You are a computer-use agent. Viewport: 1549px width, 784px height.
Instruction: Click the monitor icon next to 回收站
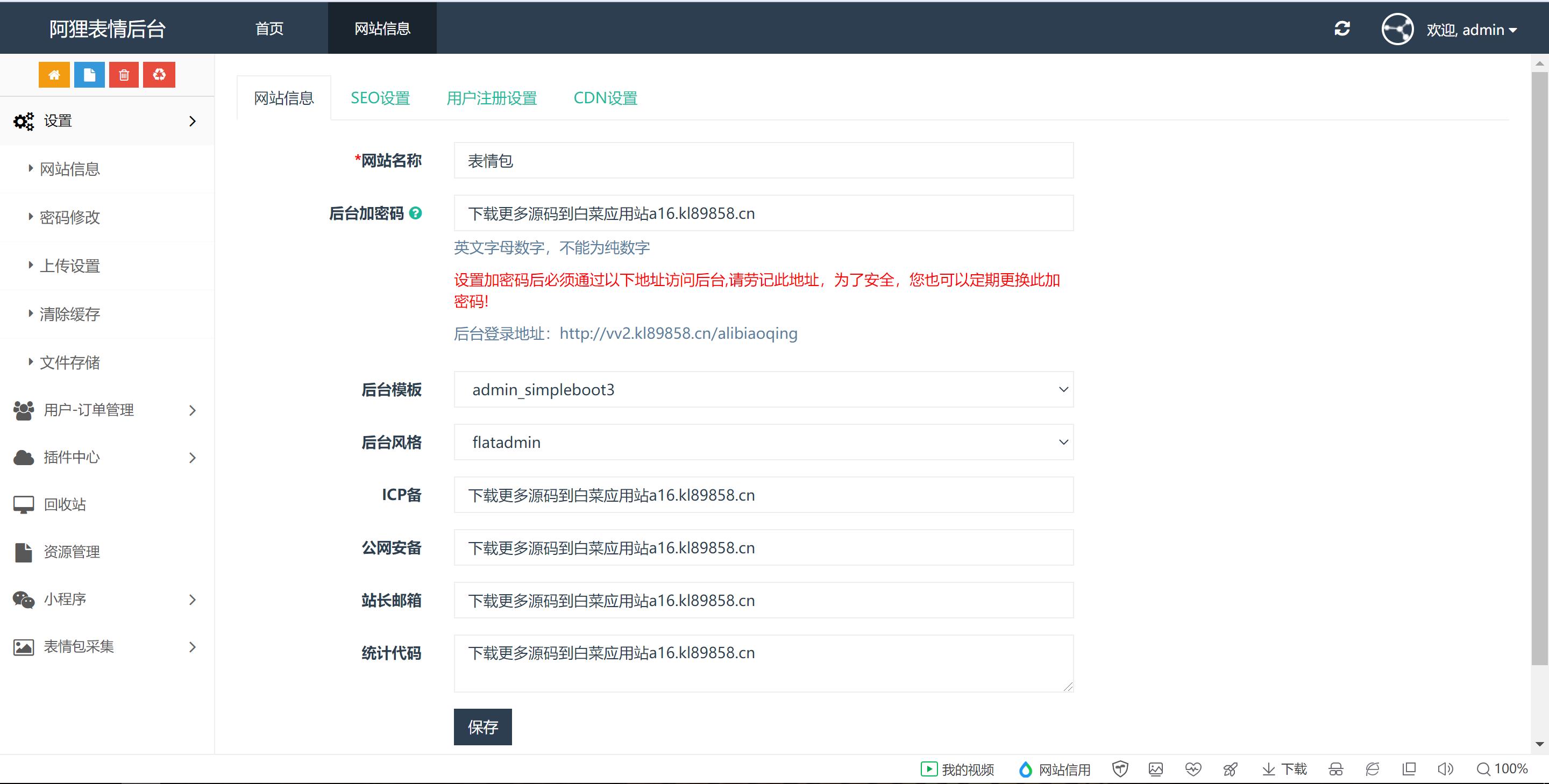click(x=23, y=504)
